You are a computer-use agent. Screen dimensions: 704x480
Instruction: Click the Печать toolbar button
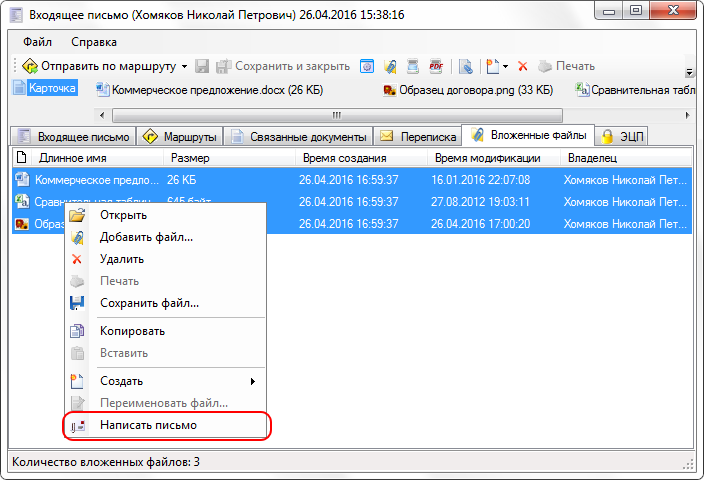(x=567, y=66)
